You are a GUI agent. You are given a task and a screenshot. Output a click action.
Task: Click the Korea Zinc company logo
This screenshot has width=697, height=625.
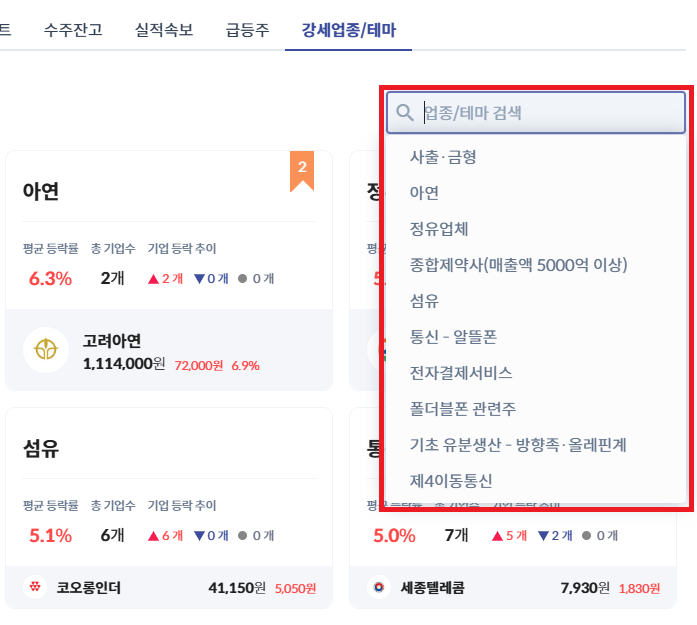pyautogui.click(x=46, y=350)
